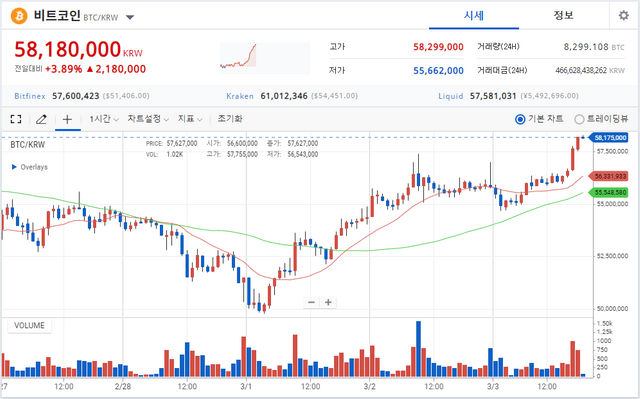The image size is (640, 399).
Task: Click the 58,180,000 current price text
Action: tap(67, 49)
